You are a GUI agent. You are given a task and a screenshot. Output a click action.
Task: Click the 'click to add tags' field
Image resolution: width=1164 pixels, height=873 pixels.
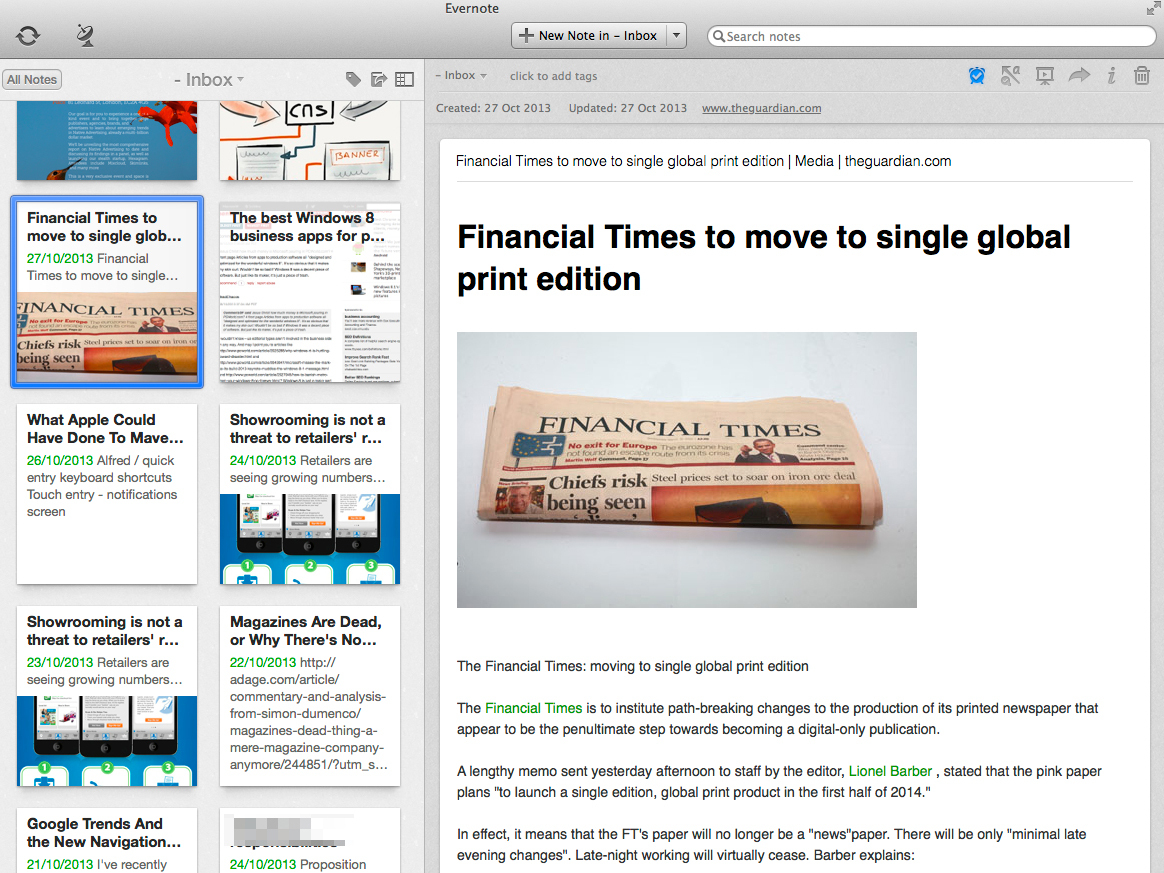coord(553,76)
